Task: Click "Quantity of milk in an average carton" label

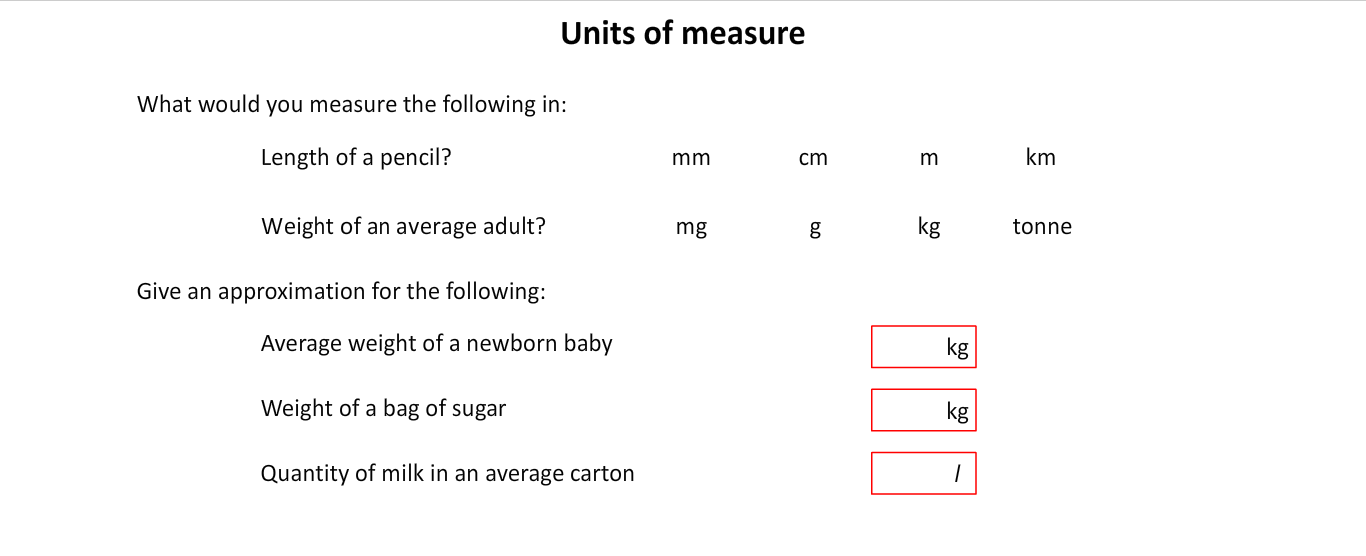Action: (447, 473)
